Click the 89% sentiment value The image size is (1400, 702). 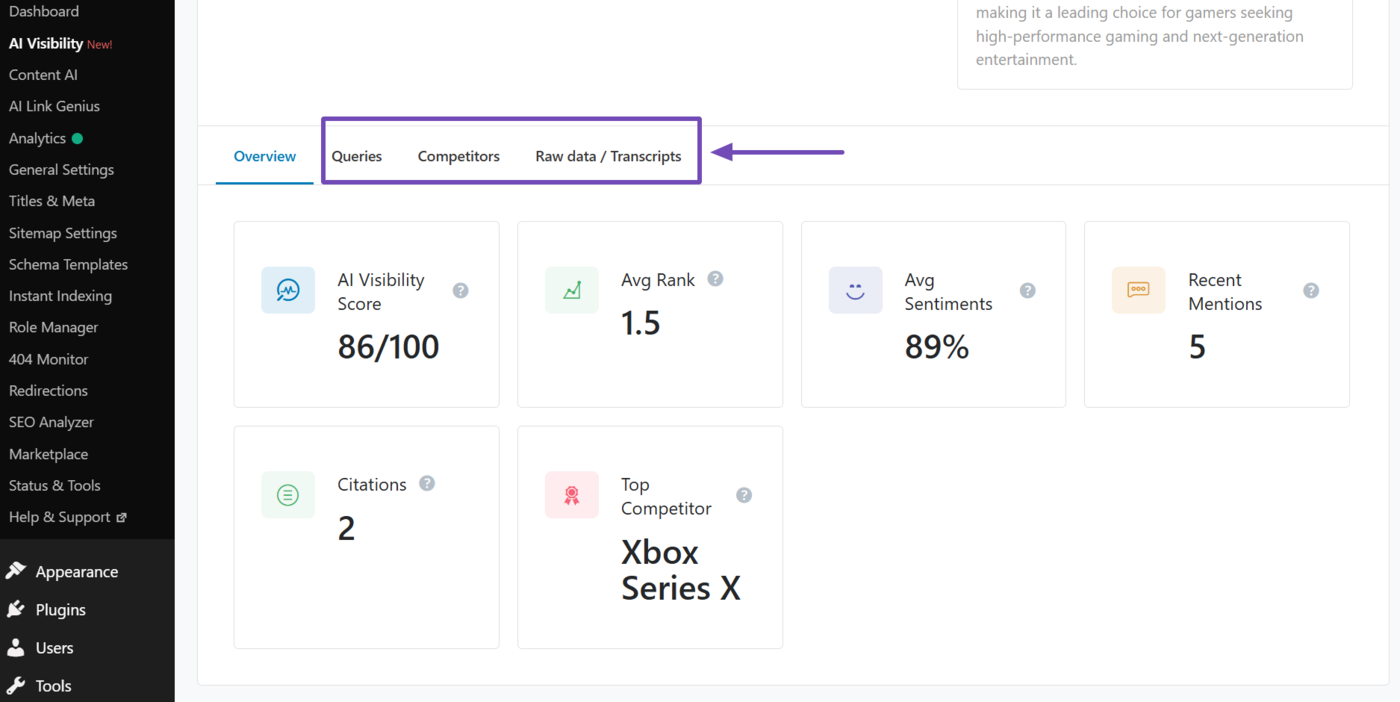tap(937, 347)
